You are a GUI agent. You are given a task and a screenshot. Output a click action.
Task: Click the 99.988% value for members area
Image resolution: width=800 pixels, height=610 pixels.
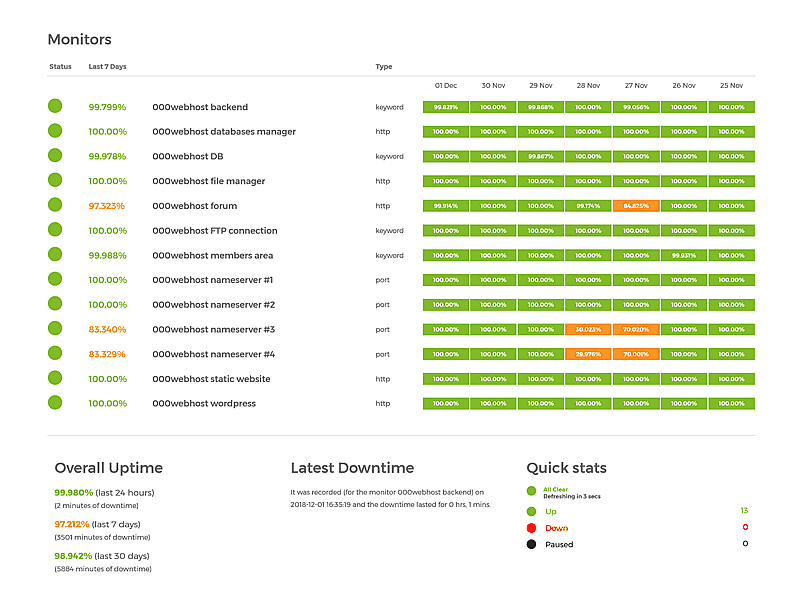(x=107, y=256)
